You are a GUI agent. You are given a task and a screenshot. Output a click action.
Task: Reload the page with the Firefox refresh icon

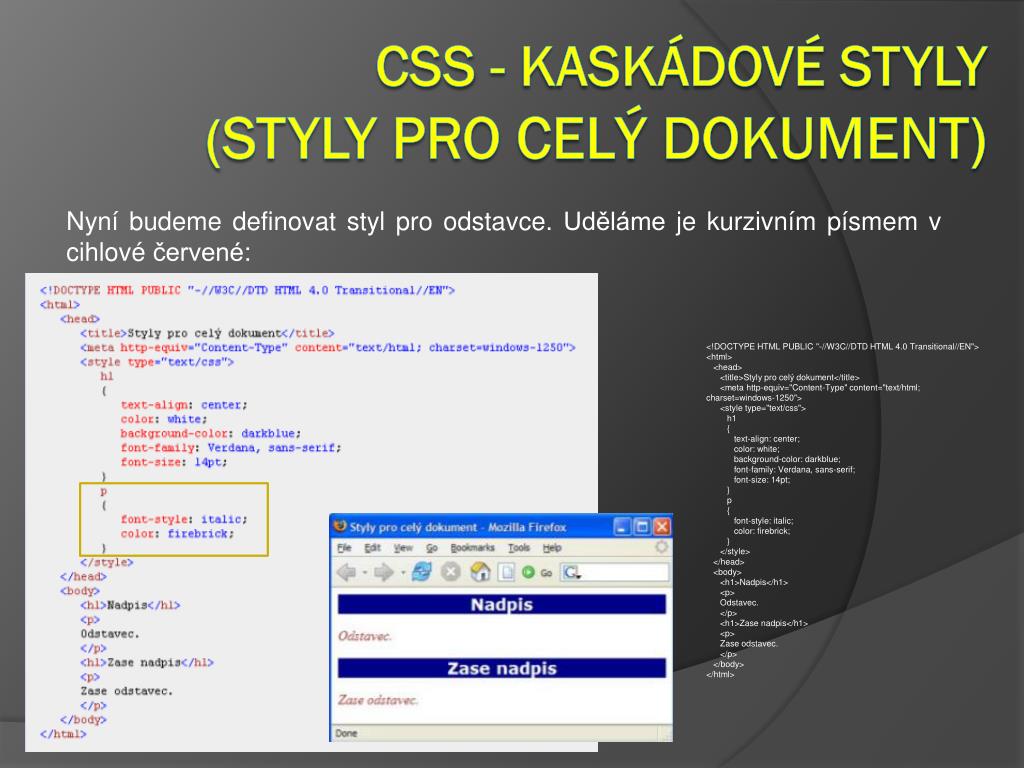(422, 573)
